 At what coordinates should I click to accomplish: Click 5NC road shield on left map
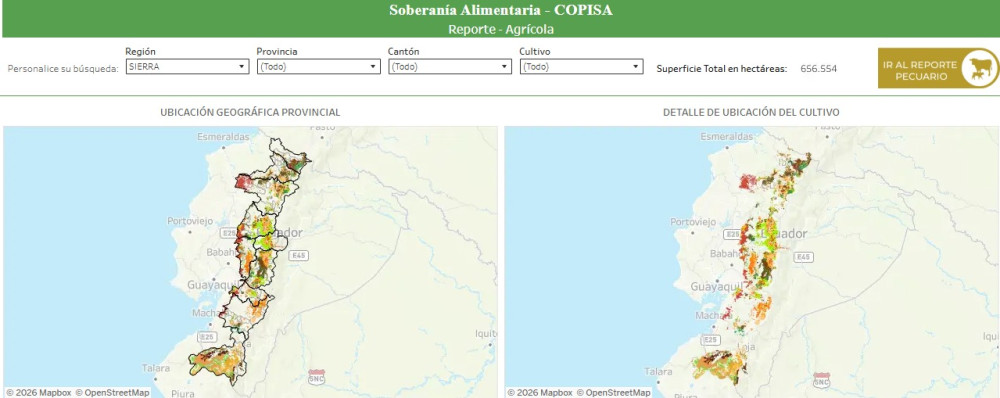click(317, 376)
